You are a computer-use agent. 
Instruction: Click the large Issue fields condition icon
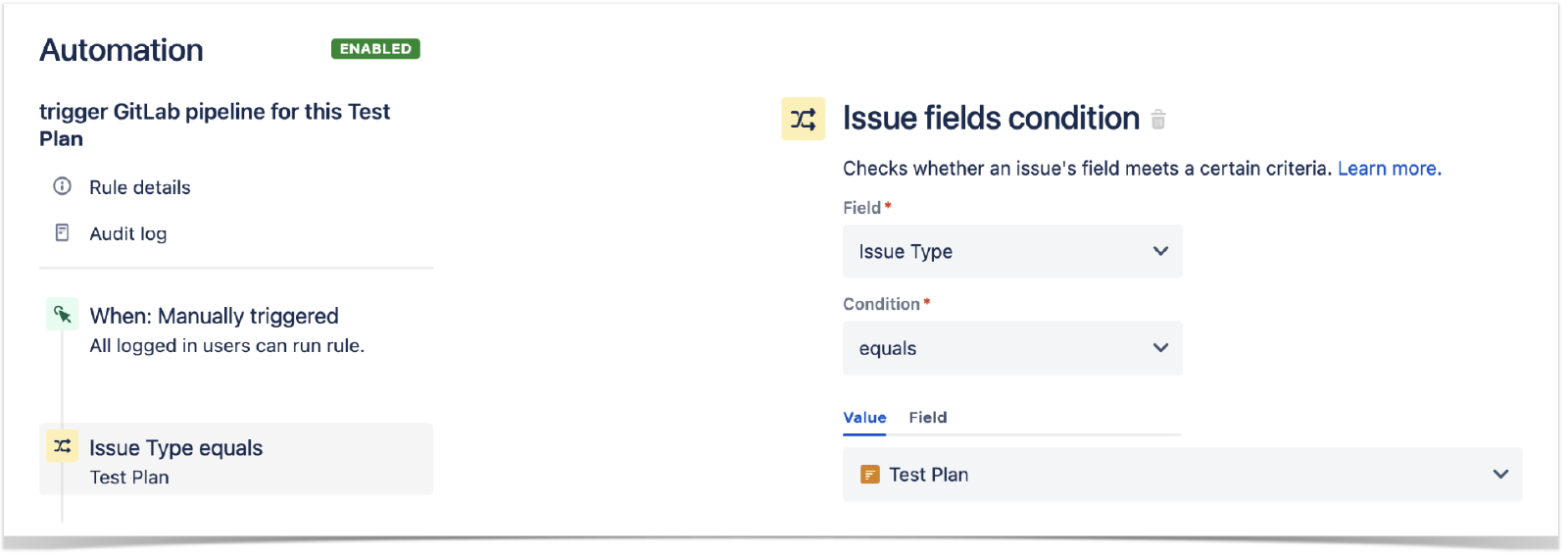tap(803, 119)
